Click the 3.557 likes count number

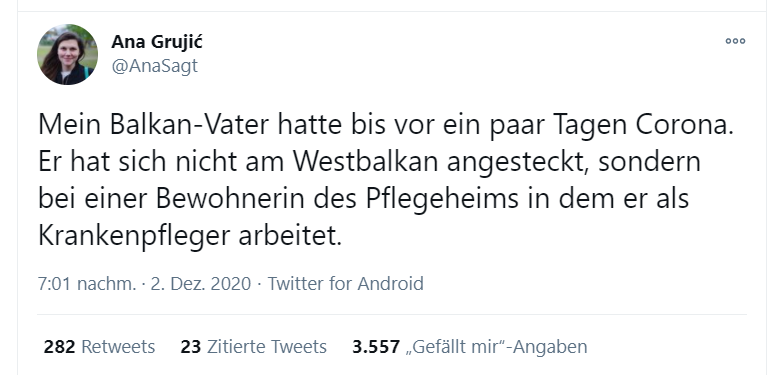point(376,346)
